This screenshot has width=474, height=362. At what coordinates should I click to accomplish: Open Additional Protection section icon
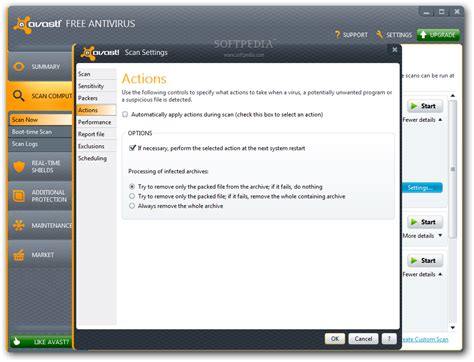click(19, 196)
